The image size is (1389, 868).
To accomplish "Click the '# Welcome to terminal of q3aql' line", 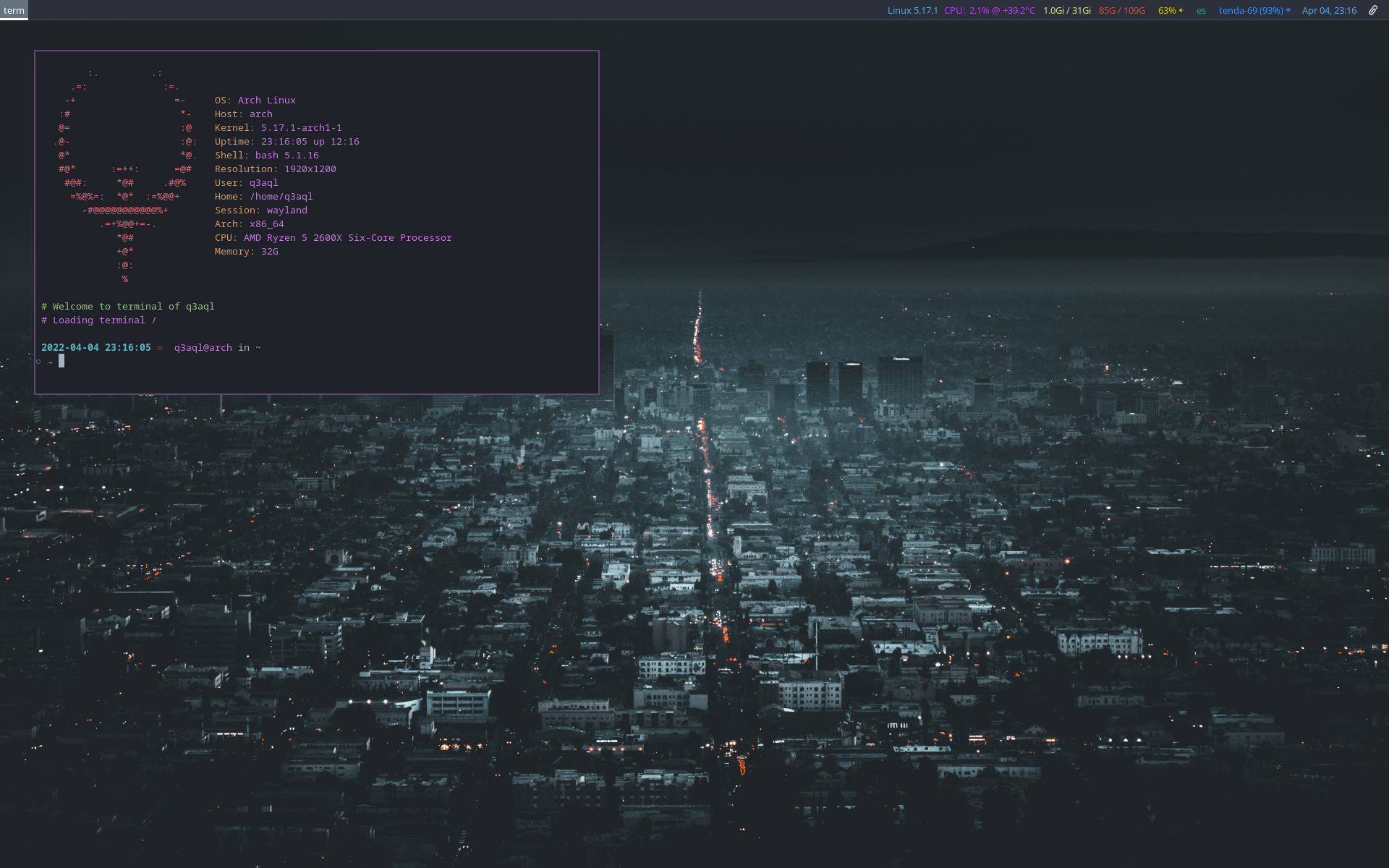I will tap(127, 306).
